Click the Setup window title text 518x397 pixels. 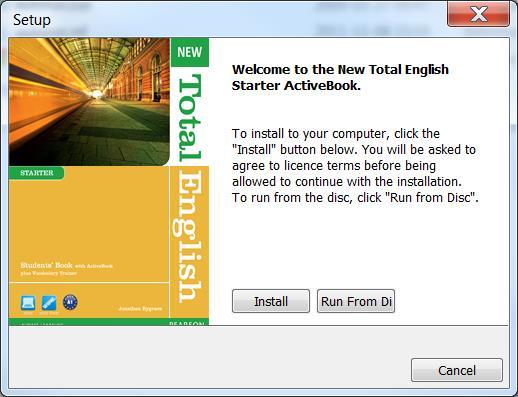coord(32,20)
